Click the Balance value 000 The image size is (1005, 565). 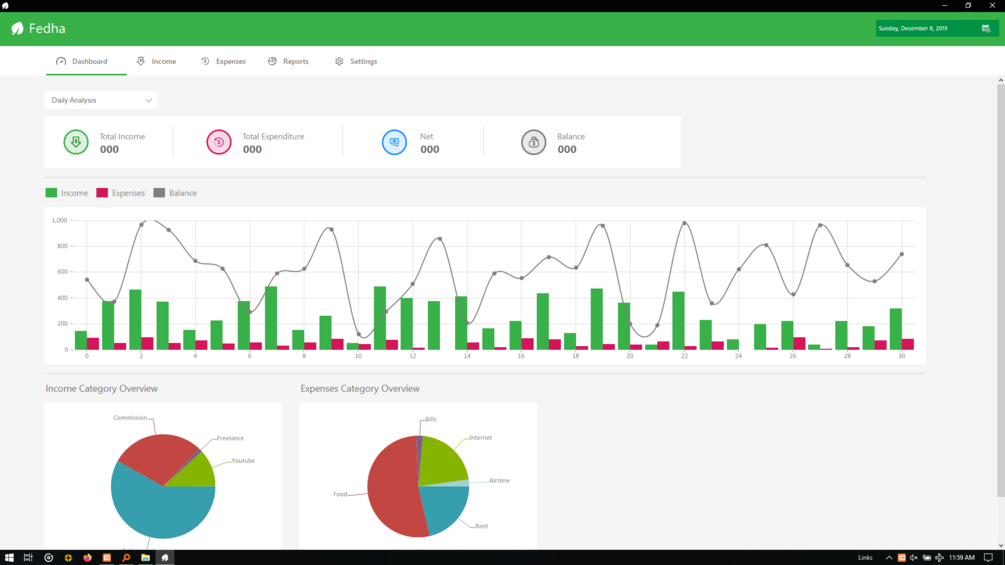567,149
